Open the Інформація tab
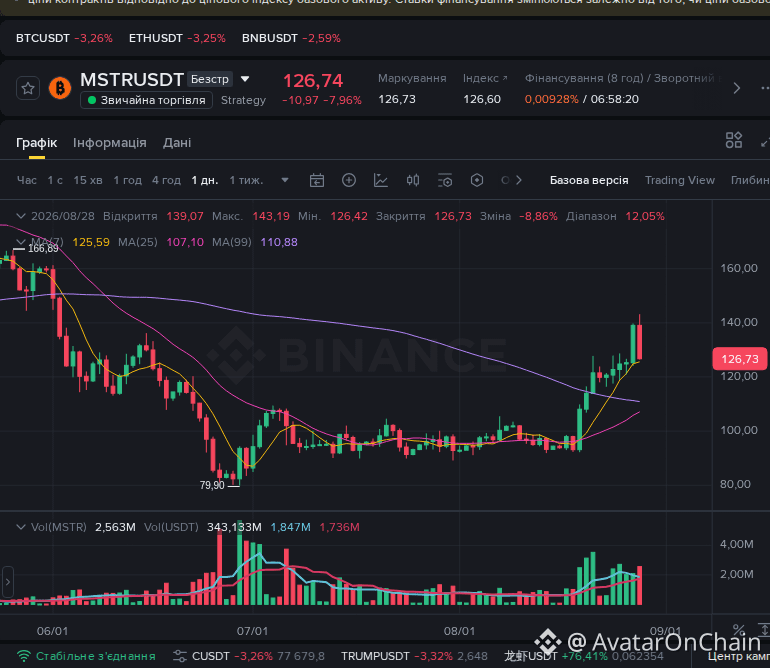 [110, 143]
